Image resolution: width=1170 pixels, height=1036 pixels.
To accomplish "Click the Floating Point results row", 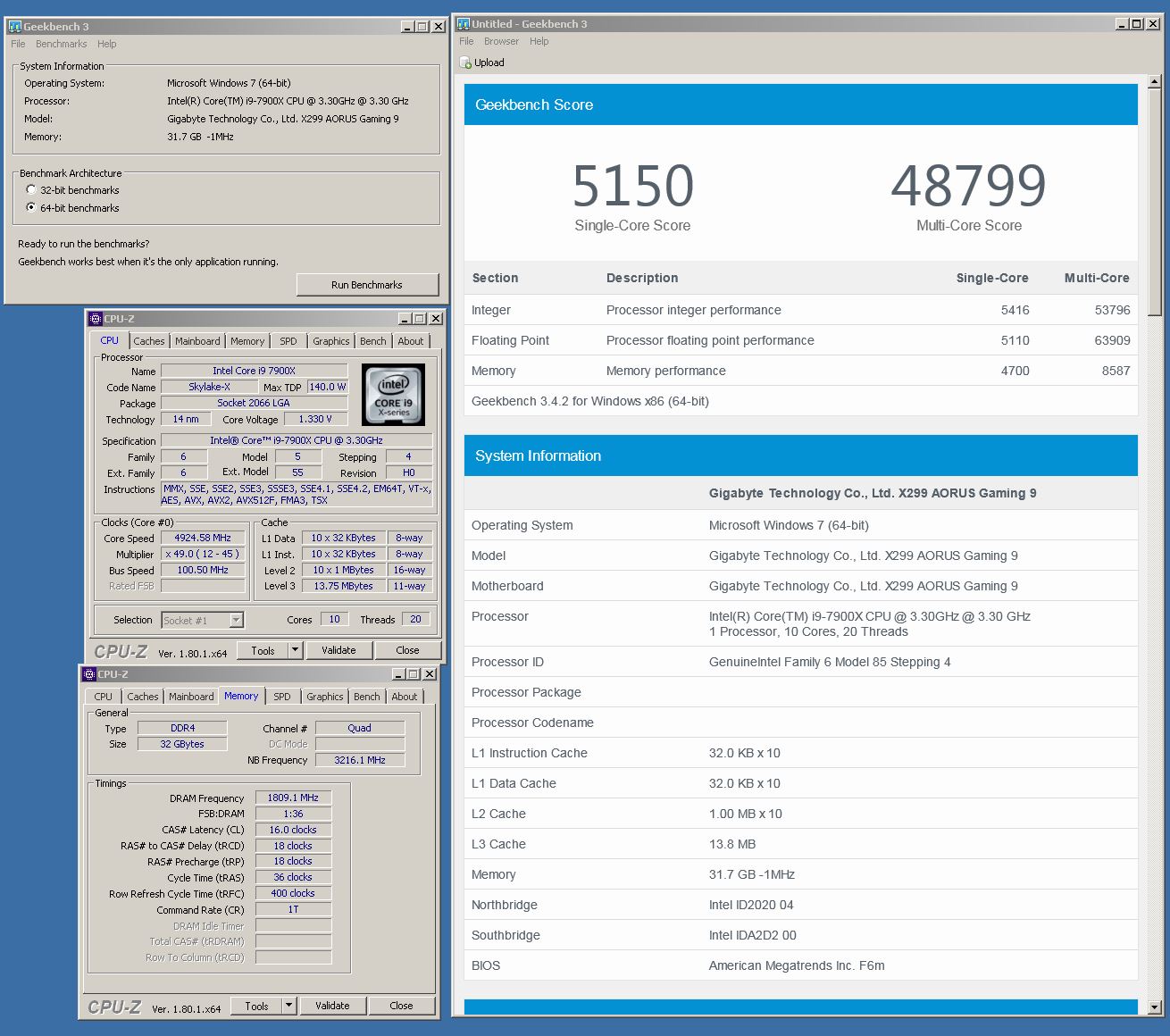I will pos(801,340).
